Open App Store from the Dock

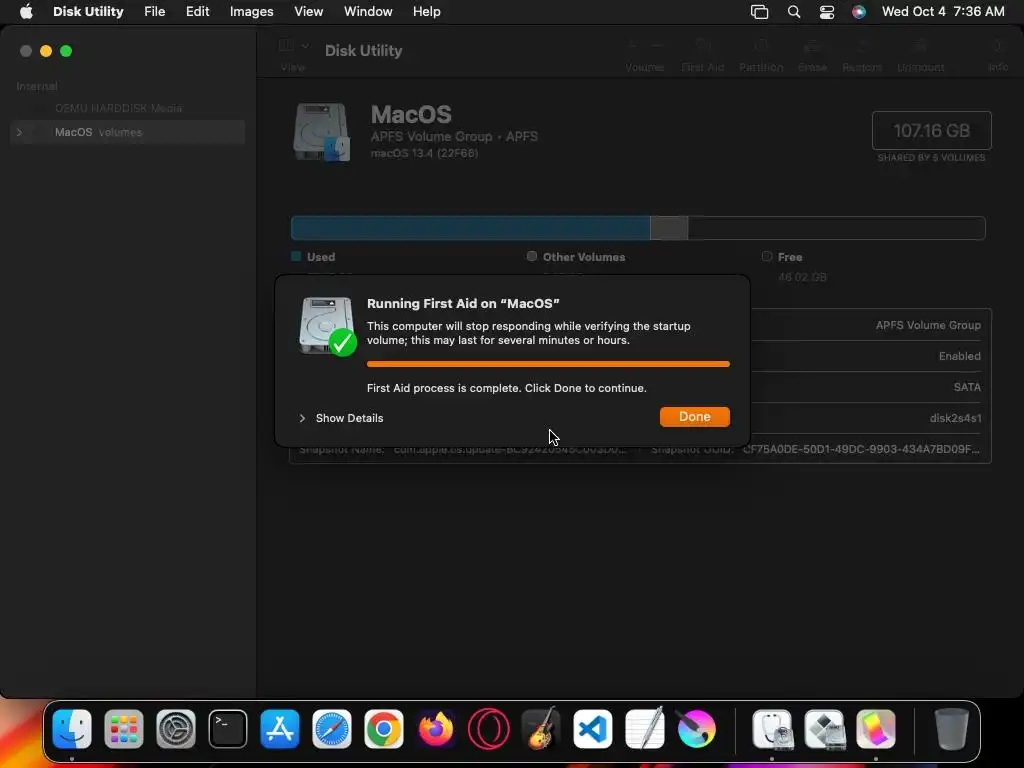280,729
